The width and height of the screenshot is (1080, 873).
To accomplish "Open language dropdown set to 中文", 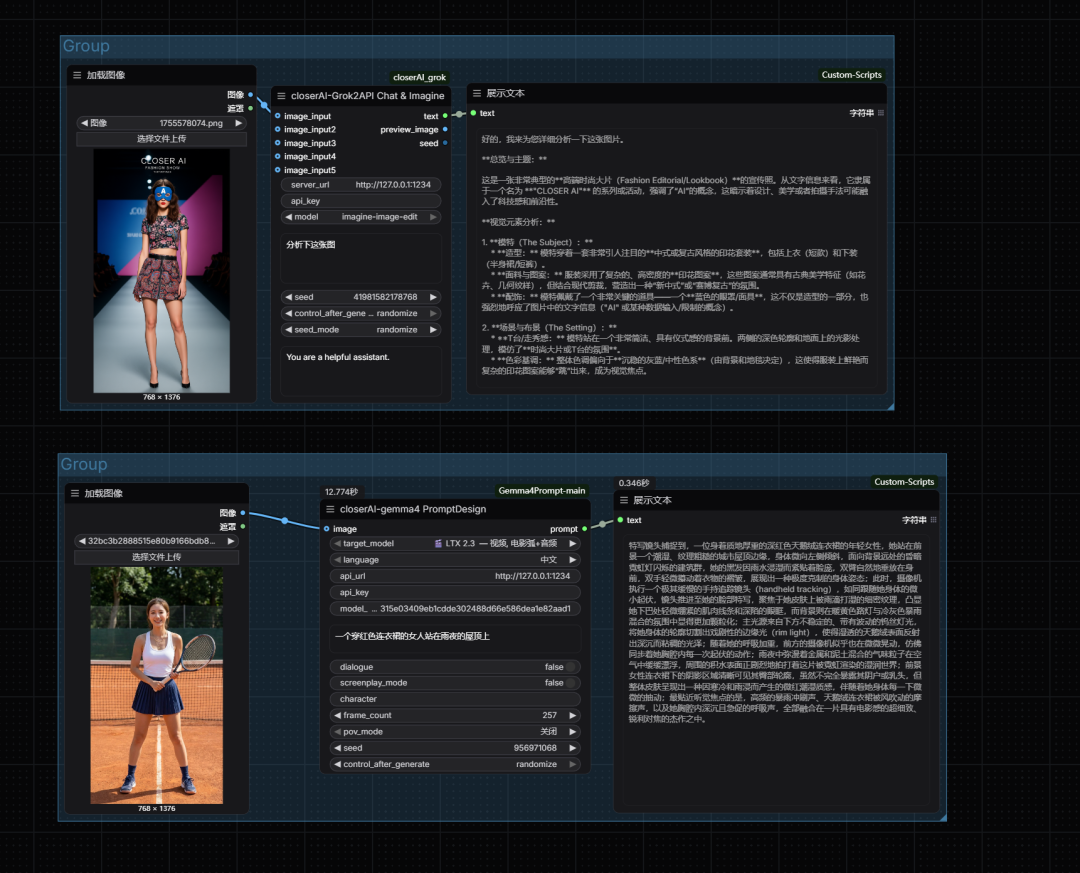I will tap(455, 559).
